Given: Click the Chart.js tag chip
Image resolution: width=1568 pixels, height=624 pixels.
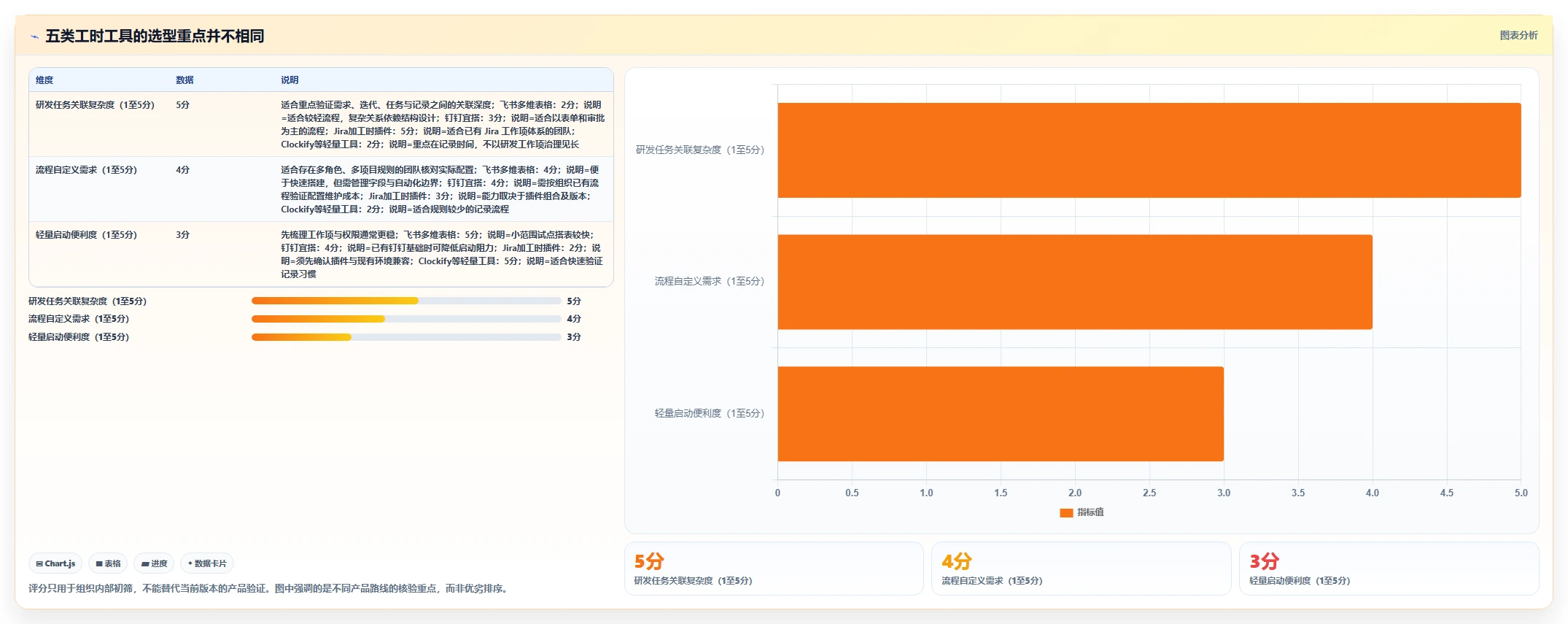Looking at the screenshot, I should coord(55,563).
